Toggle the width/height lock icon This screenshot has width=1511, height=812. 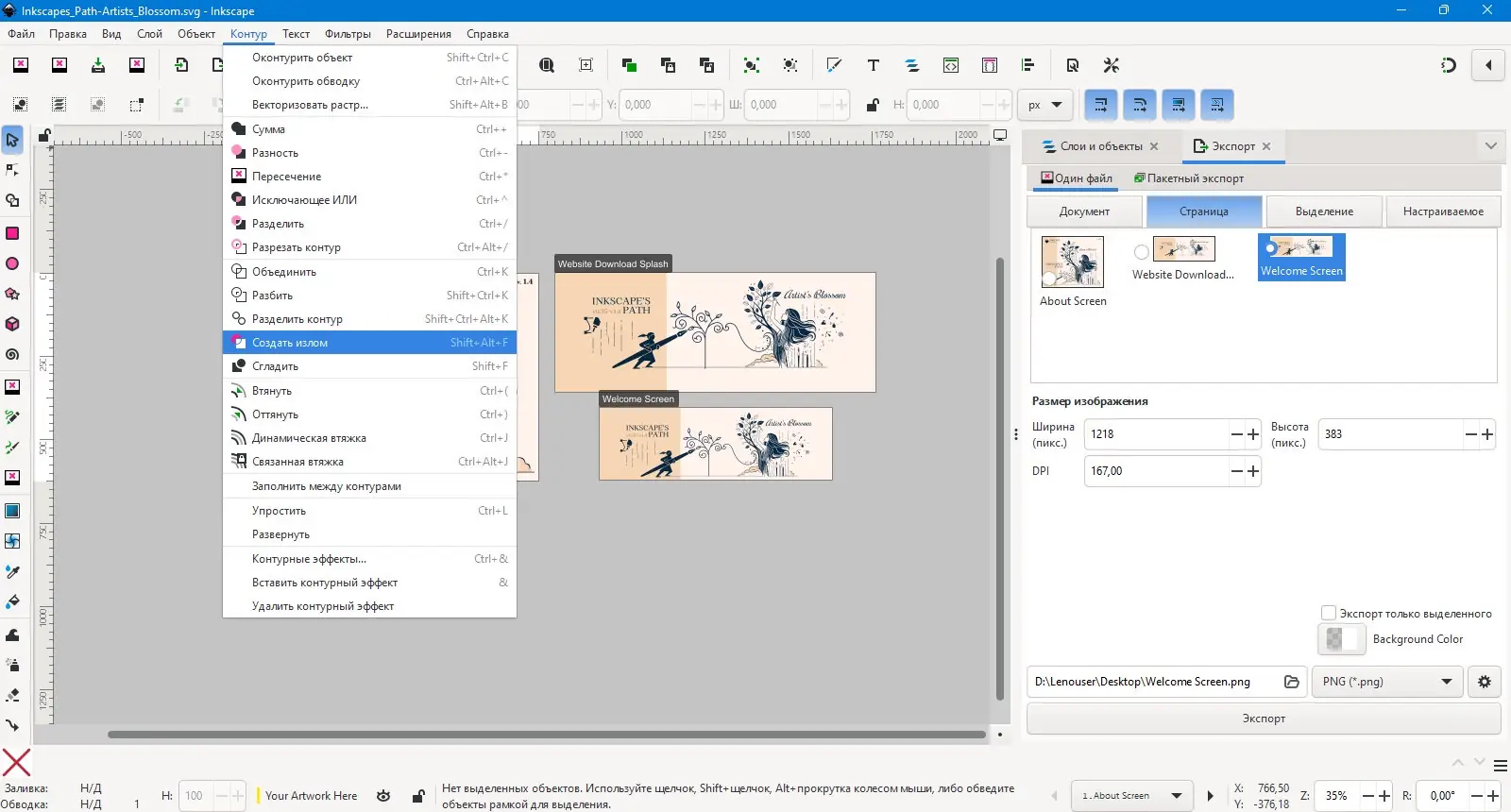[x=873, y=105]
